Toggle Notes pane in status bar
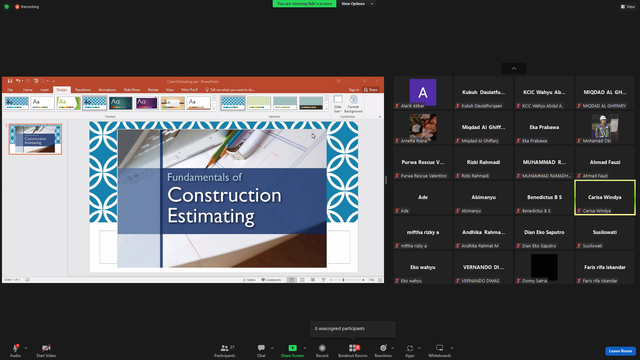This screenshot has height=360, width=640. (x=249, y=280)
